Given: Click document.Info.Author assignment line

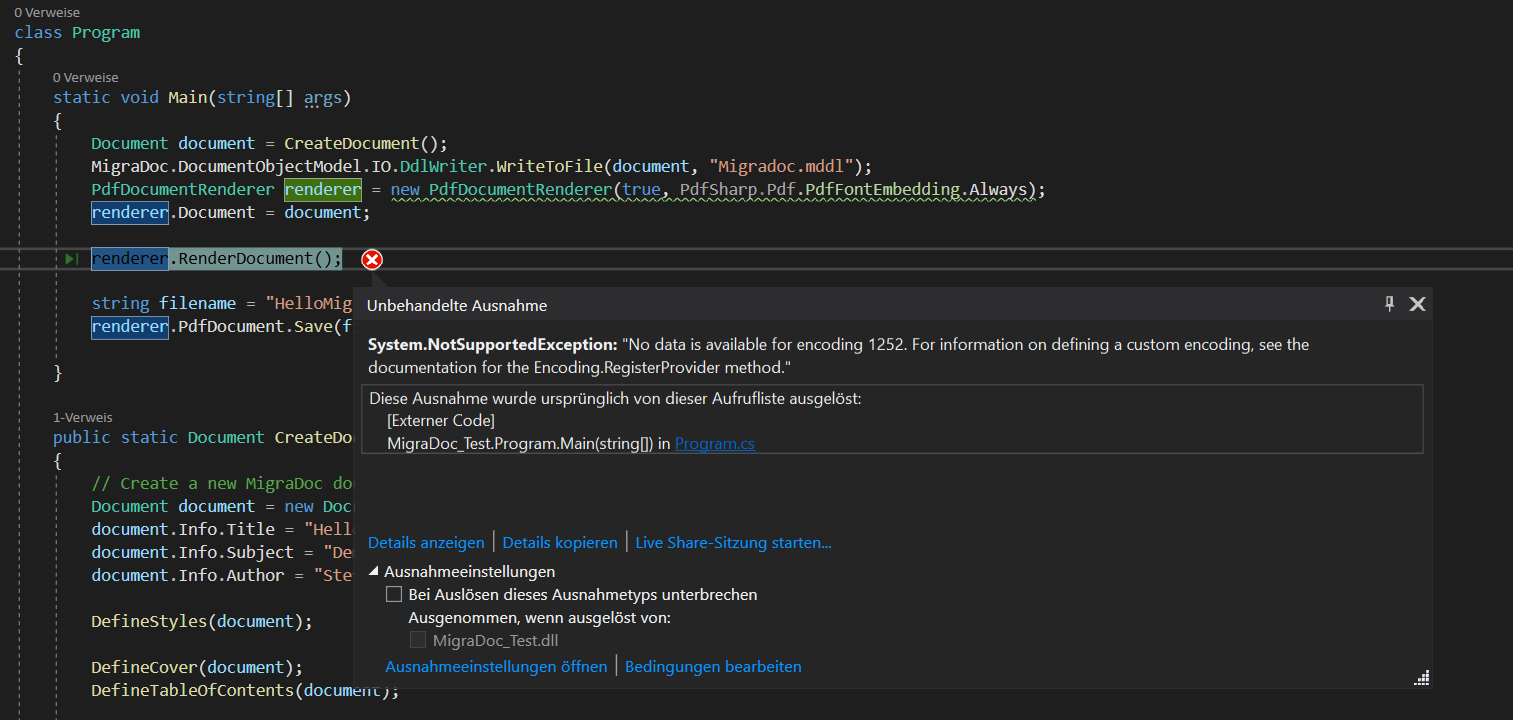Looking at the screenshot, I should pyautogui.click(x=222, y=575).
